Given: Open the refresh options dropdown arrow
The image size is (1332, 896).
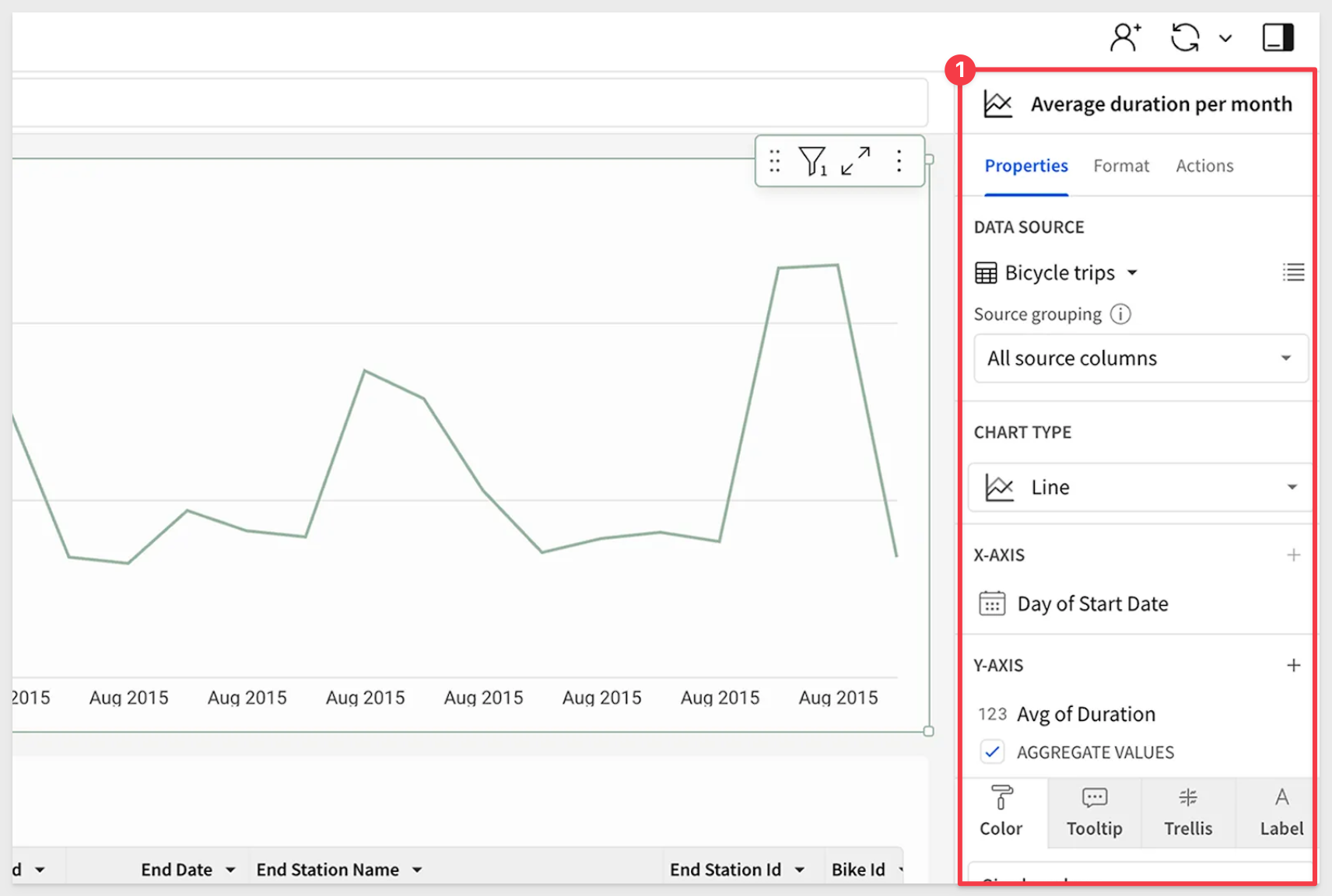Looking at the screenshot, I should pos(1225,38).
